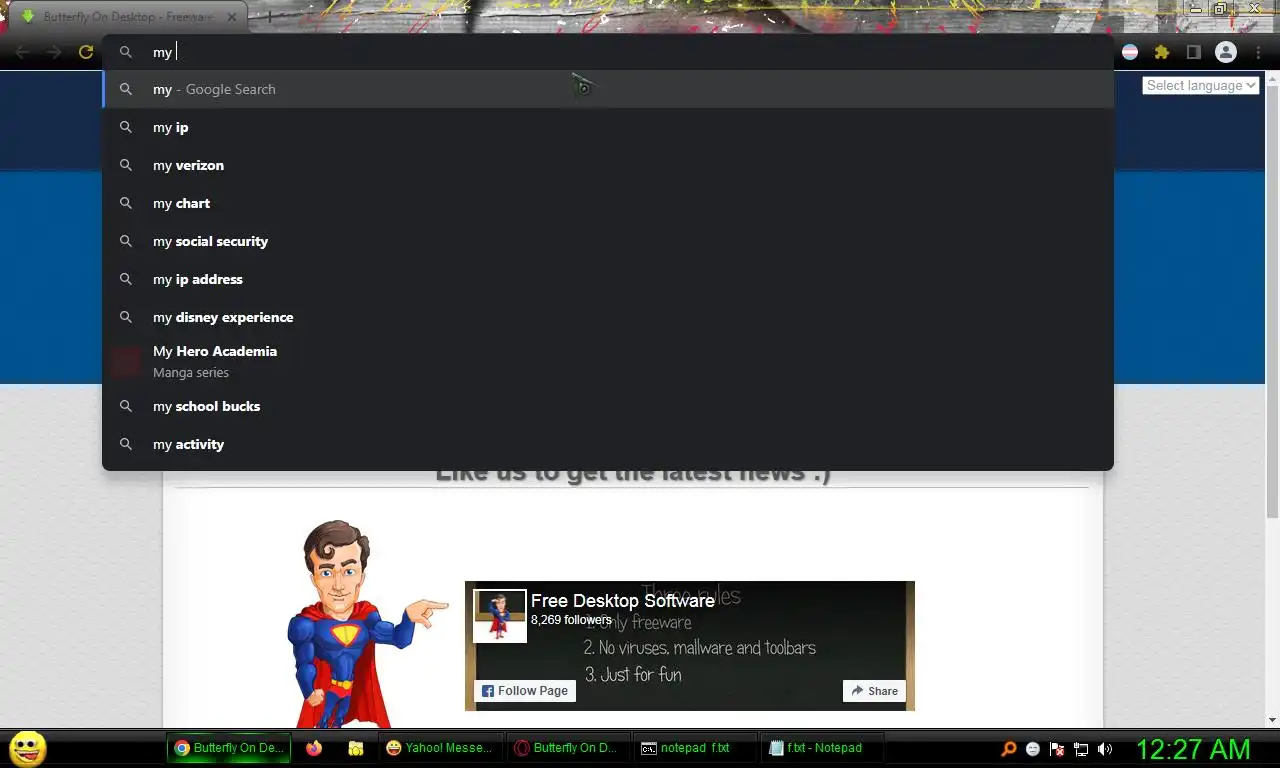Click the gray face tray icon
This screenshot has width=1280, height=768.
tap(1033, 749)
